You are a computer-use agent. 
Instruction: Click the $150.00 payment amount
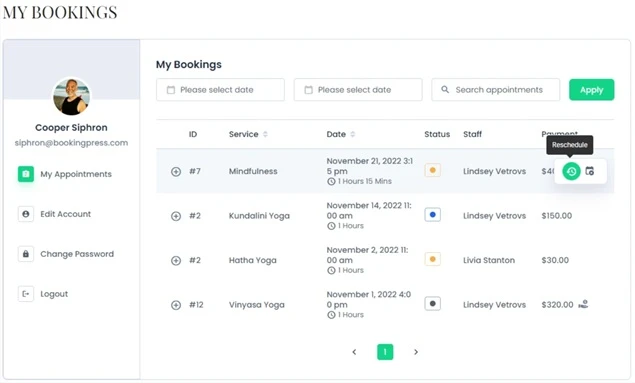(556, 216)
